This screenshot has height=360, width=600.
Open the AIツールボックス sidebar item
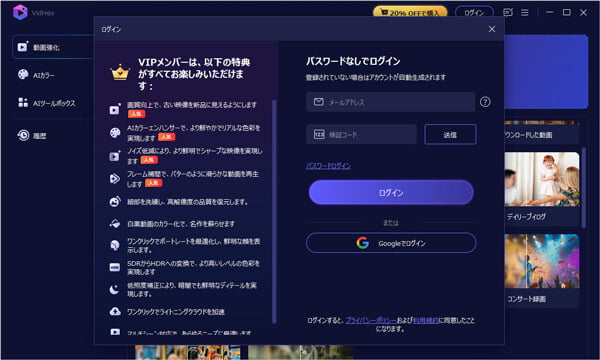pos(47,103)
